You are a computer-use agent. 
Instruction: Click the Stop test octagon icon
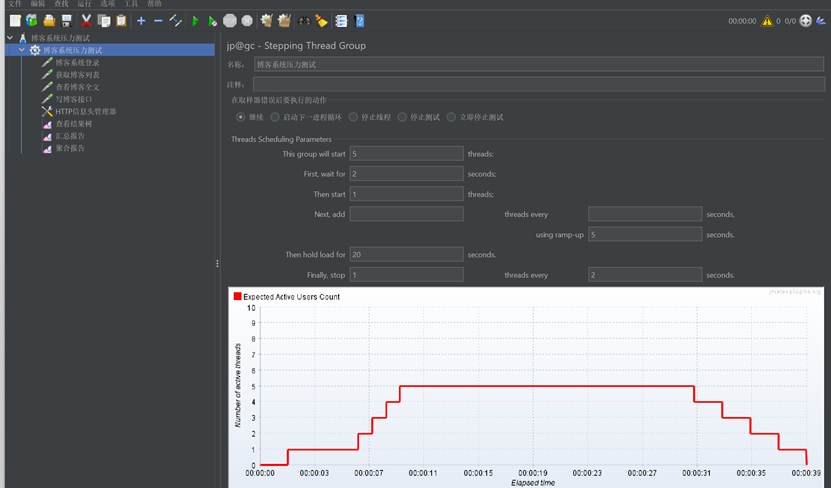click(229, 21)
